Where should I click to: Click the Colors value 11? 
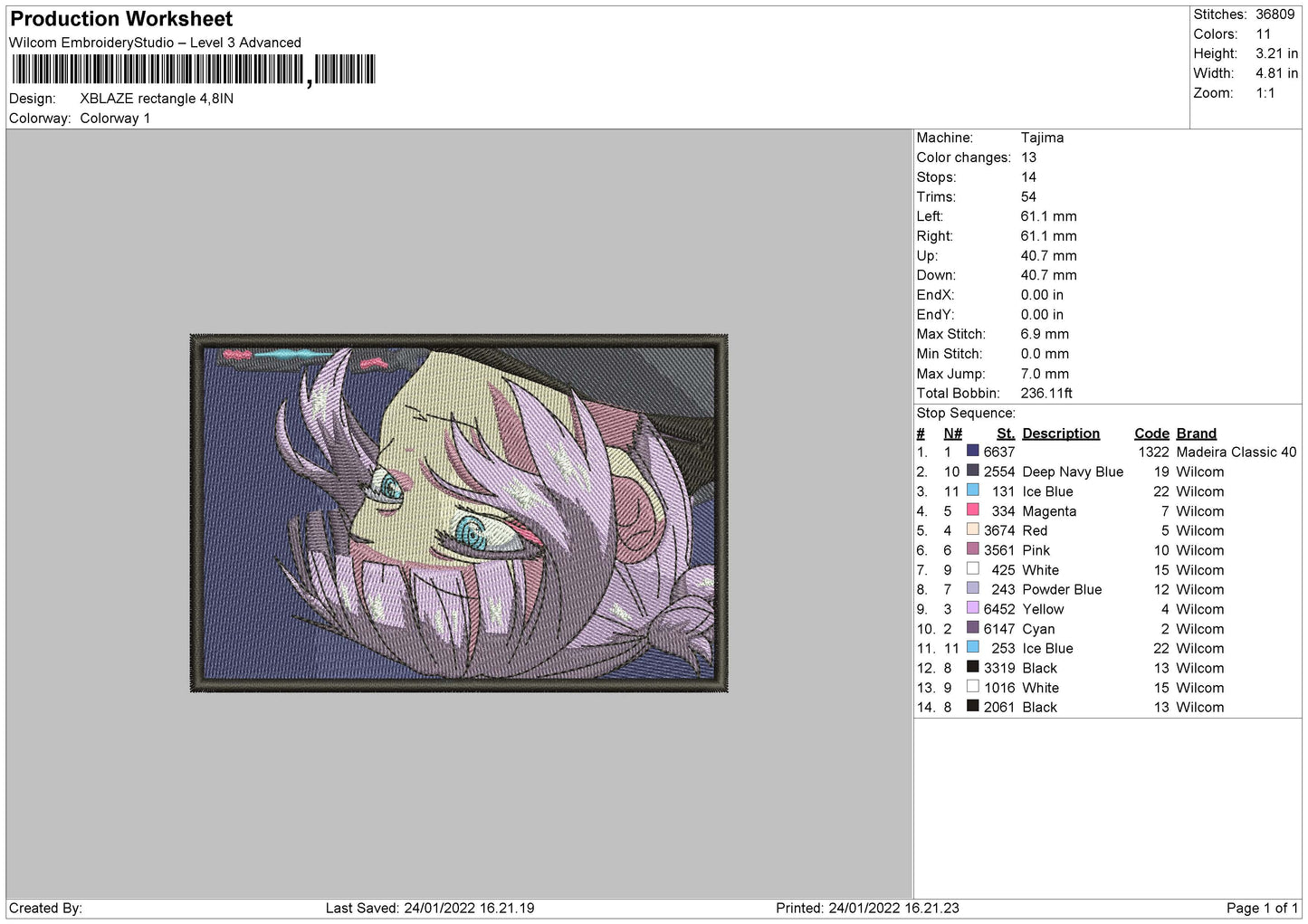pyautogui.click(x=1264, y=34)
